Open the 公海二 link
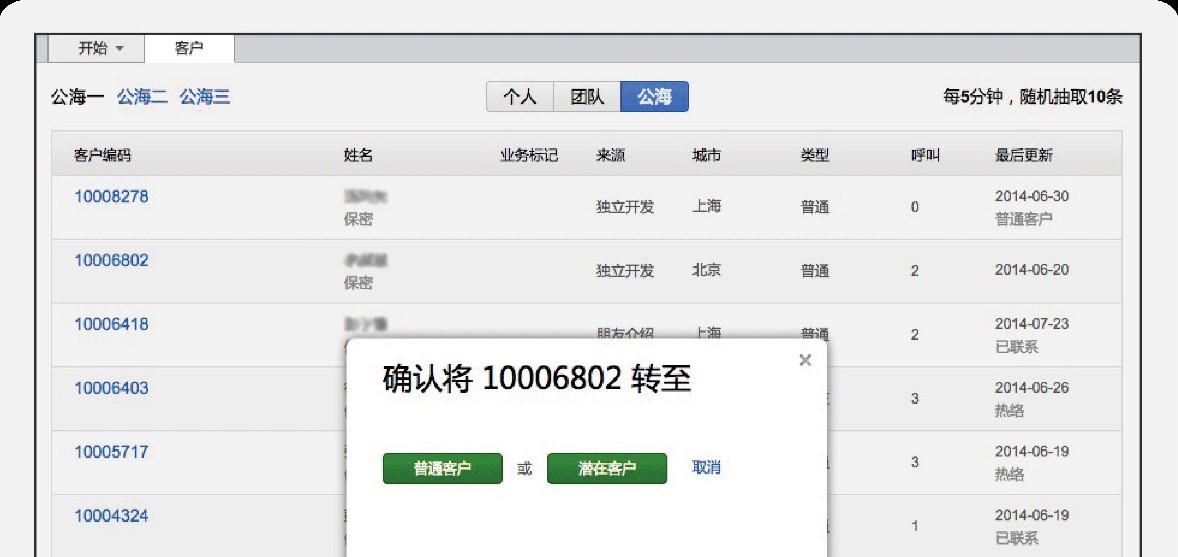This screenshot has width=1178, height=557. point(142,97)
